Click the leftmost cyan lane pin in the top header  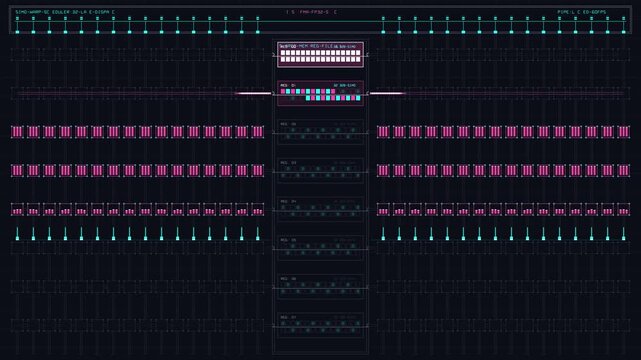coord(17,25)
